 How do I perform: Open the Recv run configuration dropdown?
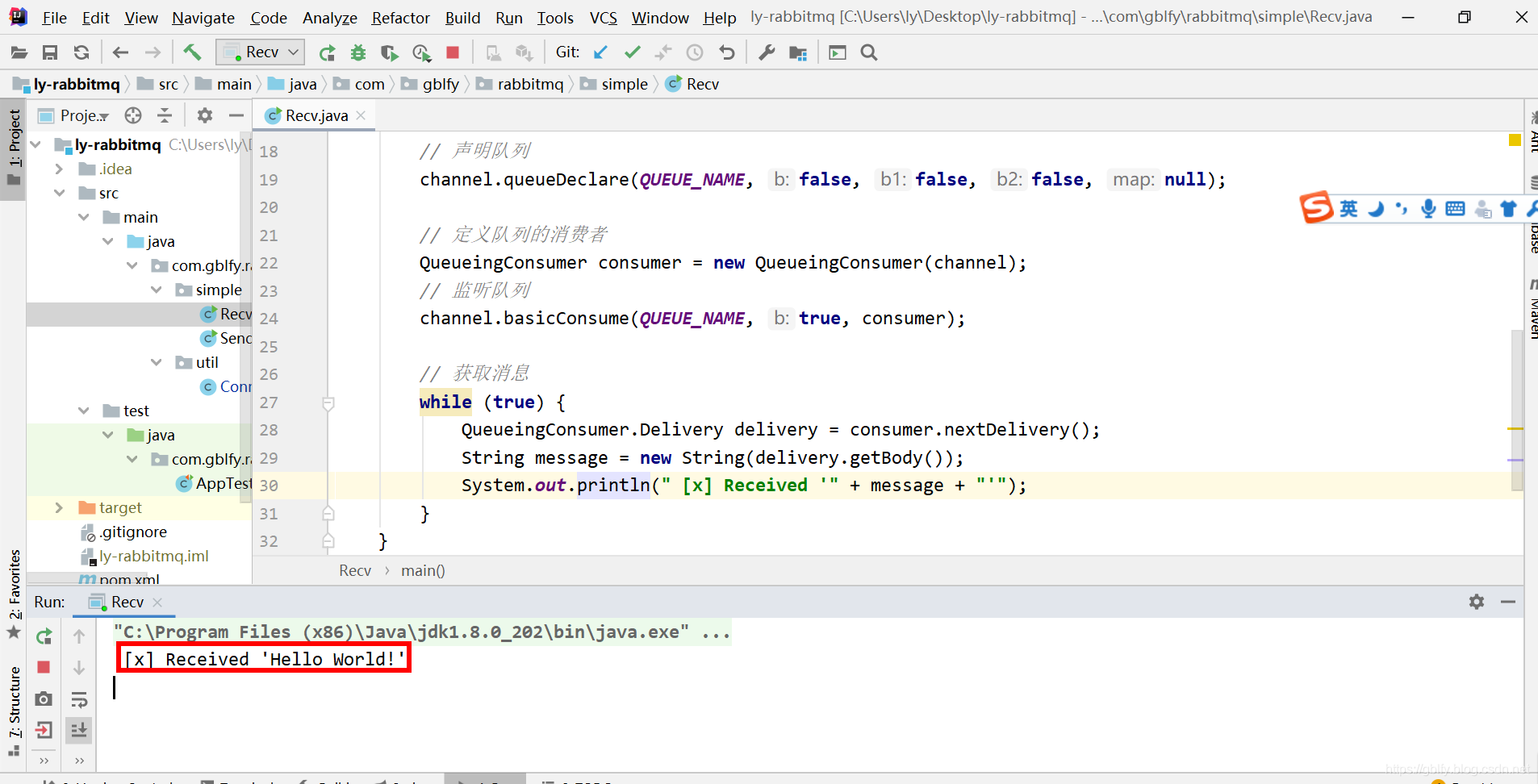[x=260, y=52]
